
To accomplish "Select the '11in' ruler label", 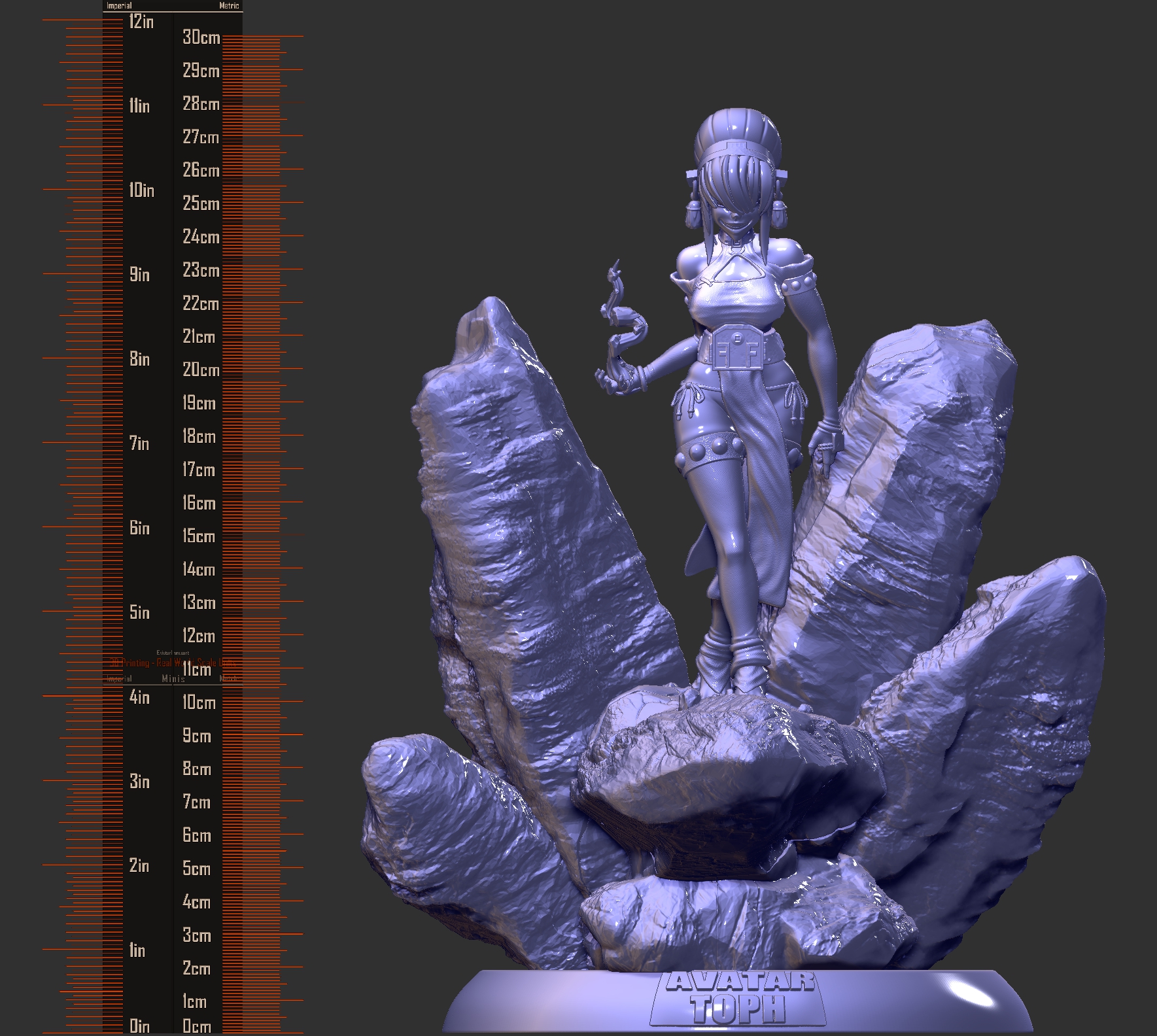I will [x=139, y=106].
